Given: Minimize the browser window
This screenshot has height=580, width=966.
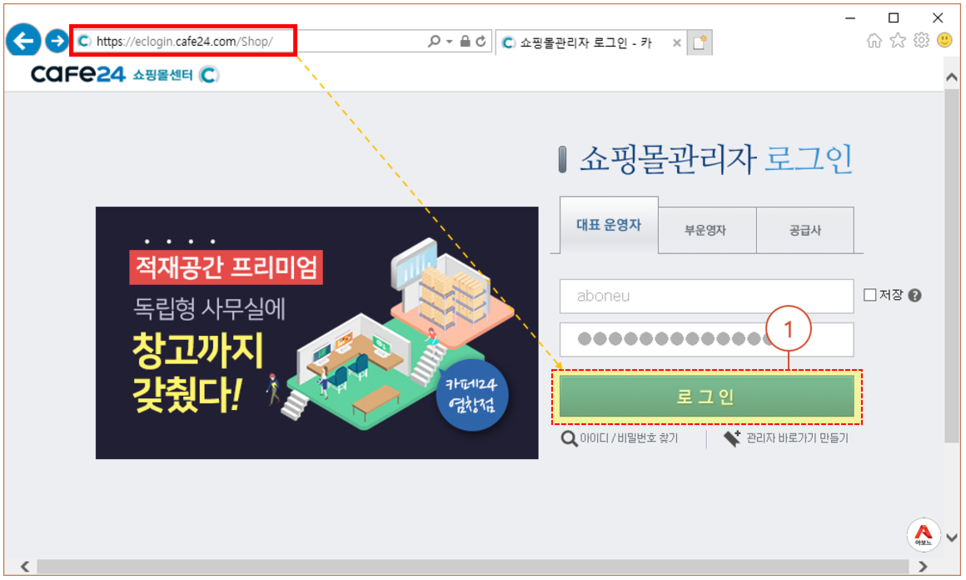Looking at the screenshot, I should pos(850,18).
